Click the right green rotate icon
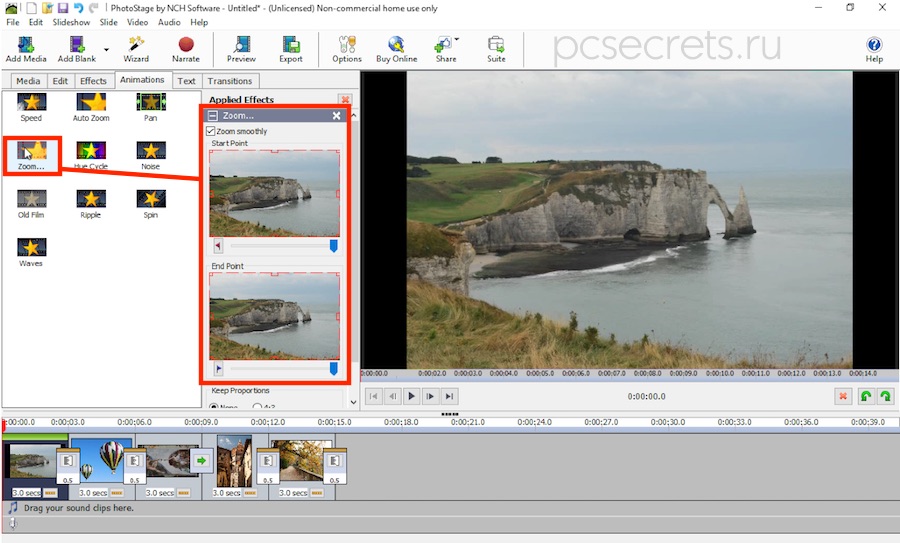This screenshot has width=900, height=543. (886, 396)
